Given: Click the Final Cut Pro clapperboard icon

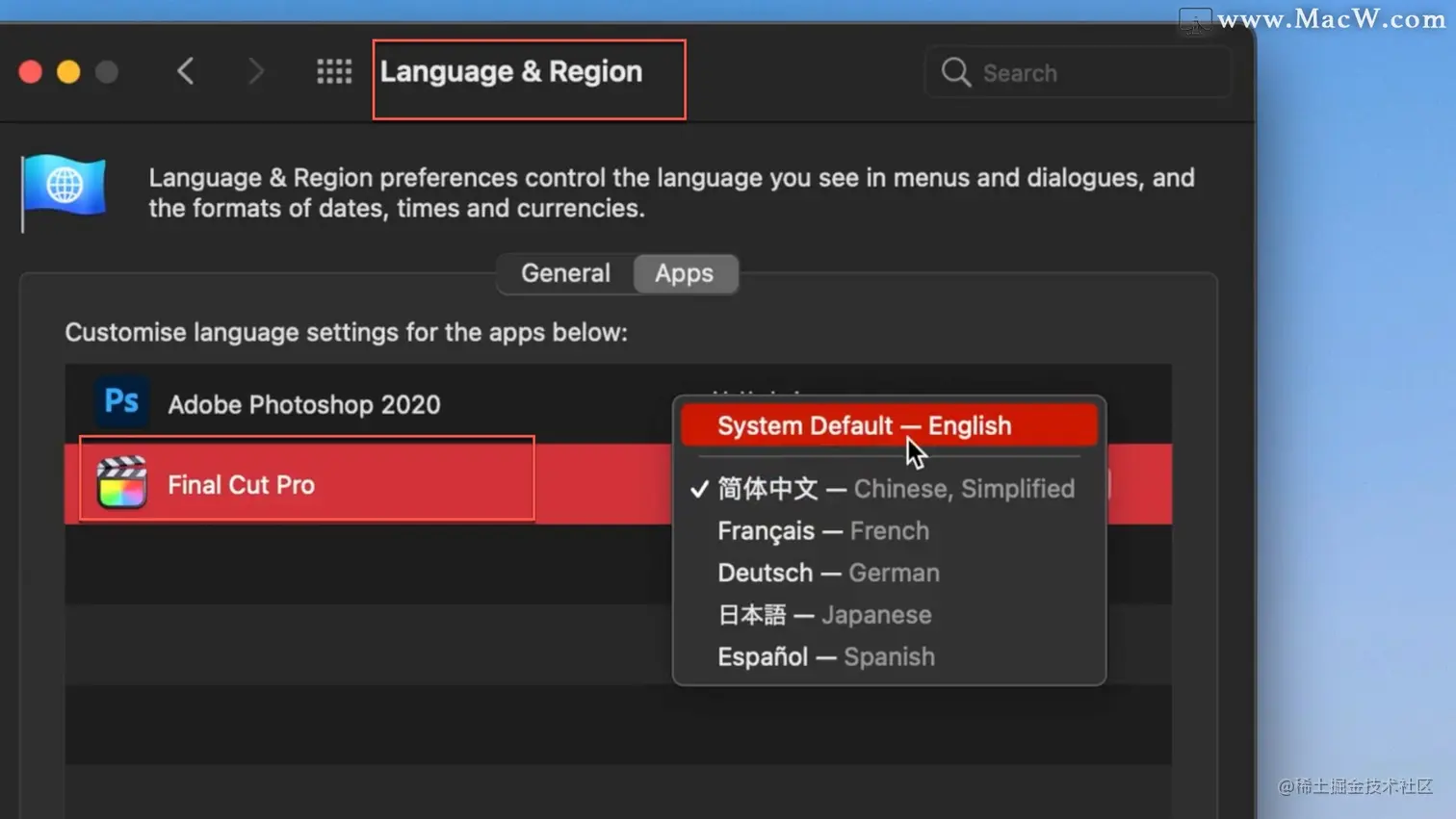Looking at the screenshot, I should (x=121, y=482).
